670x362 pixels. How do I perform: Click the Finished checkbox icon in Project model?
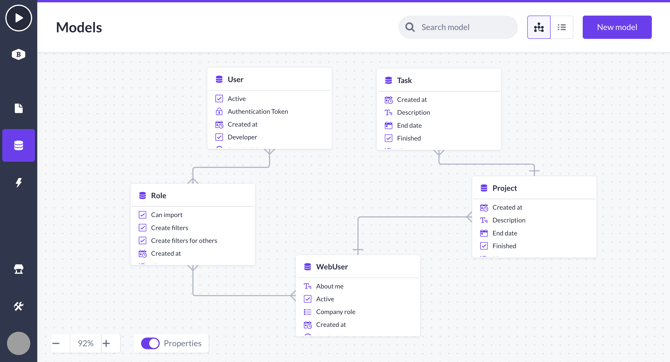484,246
